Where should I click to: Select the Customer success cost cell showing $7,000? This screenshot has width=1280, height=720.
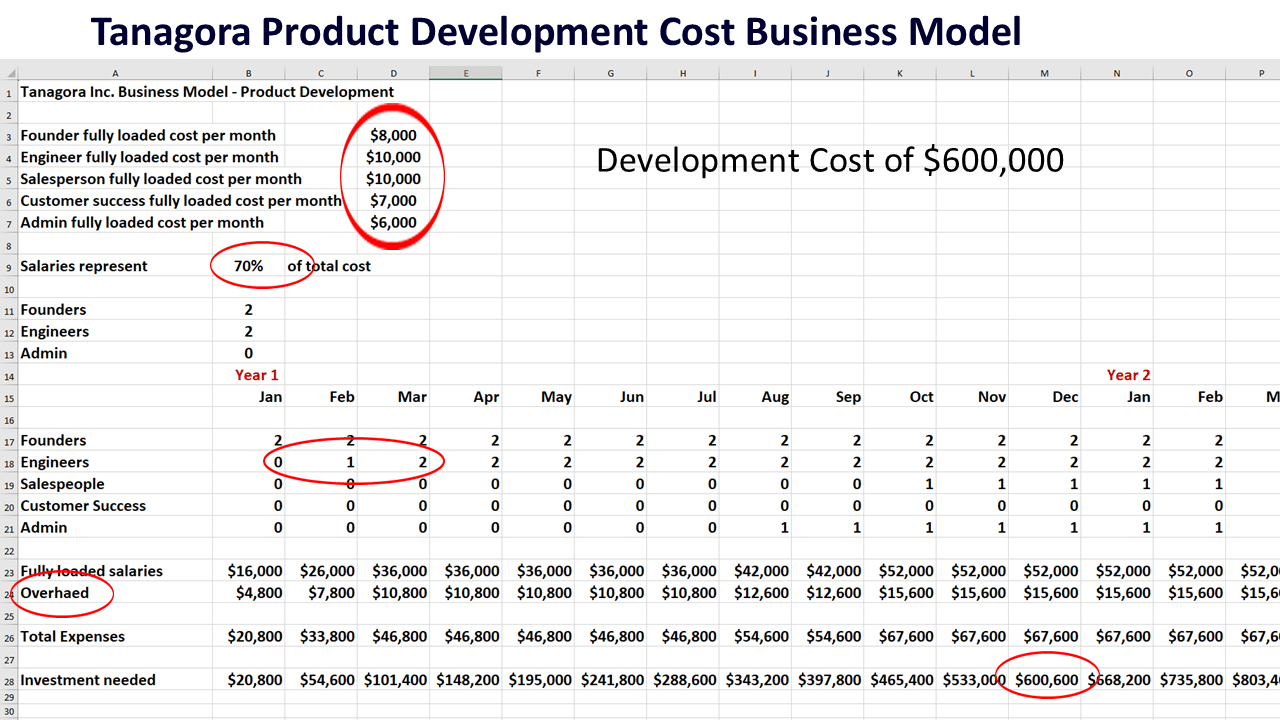pos(393,201)
